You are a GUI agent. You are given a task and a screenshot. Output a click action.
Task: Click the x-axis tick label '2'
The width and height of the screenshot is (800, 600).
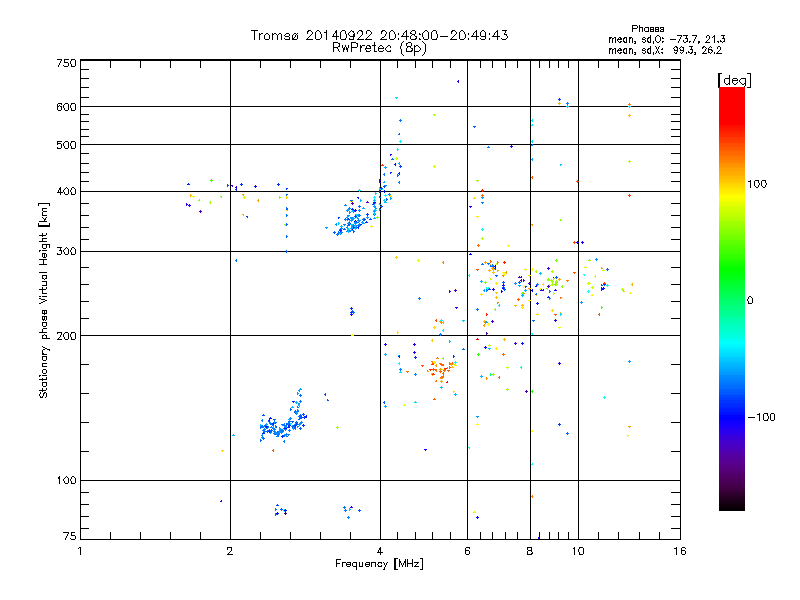[x=230, y=551]
